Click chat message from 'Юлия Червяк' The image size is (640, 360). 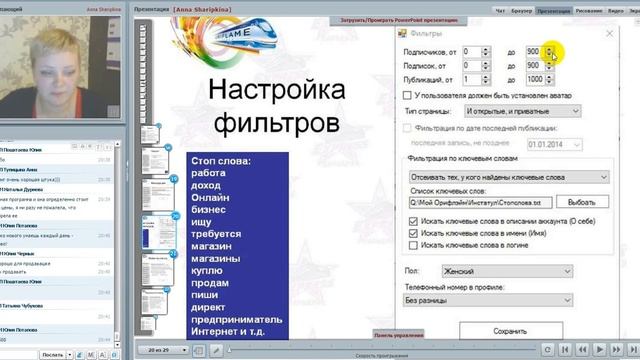click(56, 263)
